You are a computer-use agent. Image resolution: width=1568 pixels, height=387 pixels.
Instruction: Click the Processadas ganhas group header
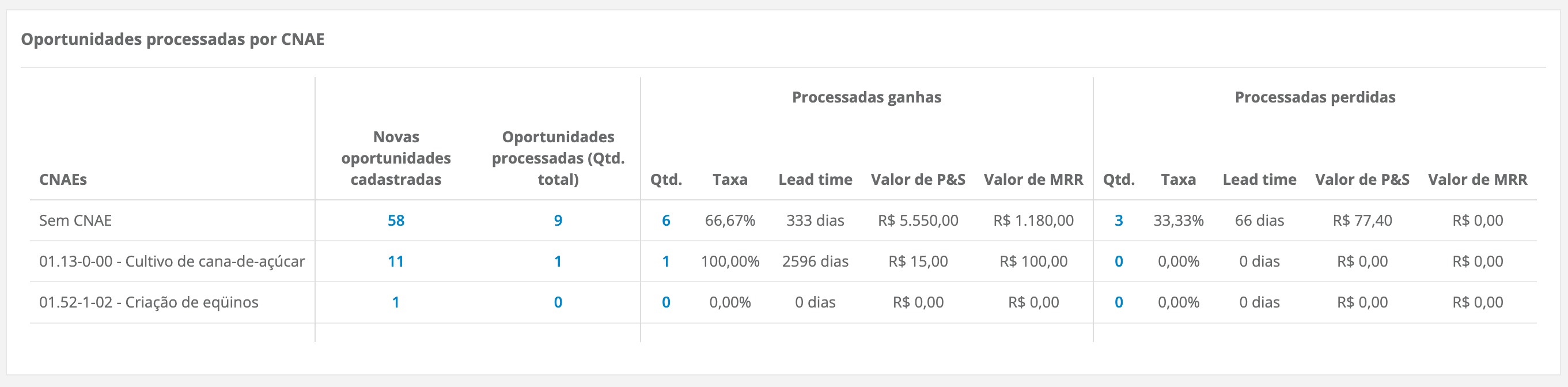tap(866, 97)
